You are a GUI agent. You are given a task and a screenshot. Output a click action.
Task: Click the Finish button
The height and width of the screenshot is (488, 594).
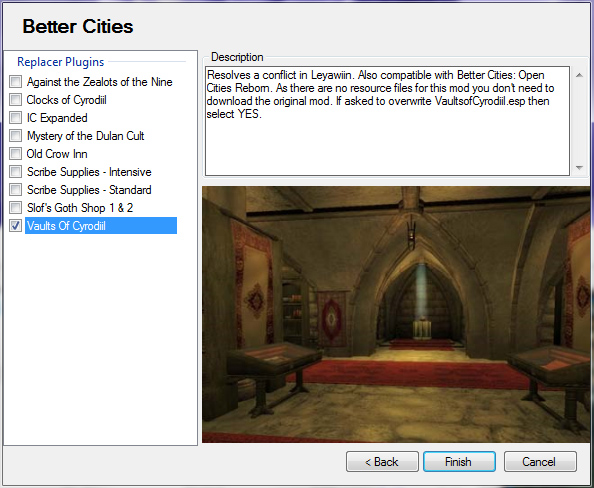coord(459,461)
